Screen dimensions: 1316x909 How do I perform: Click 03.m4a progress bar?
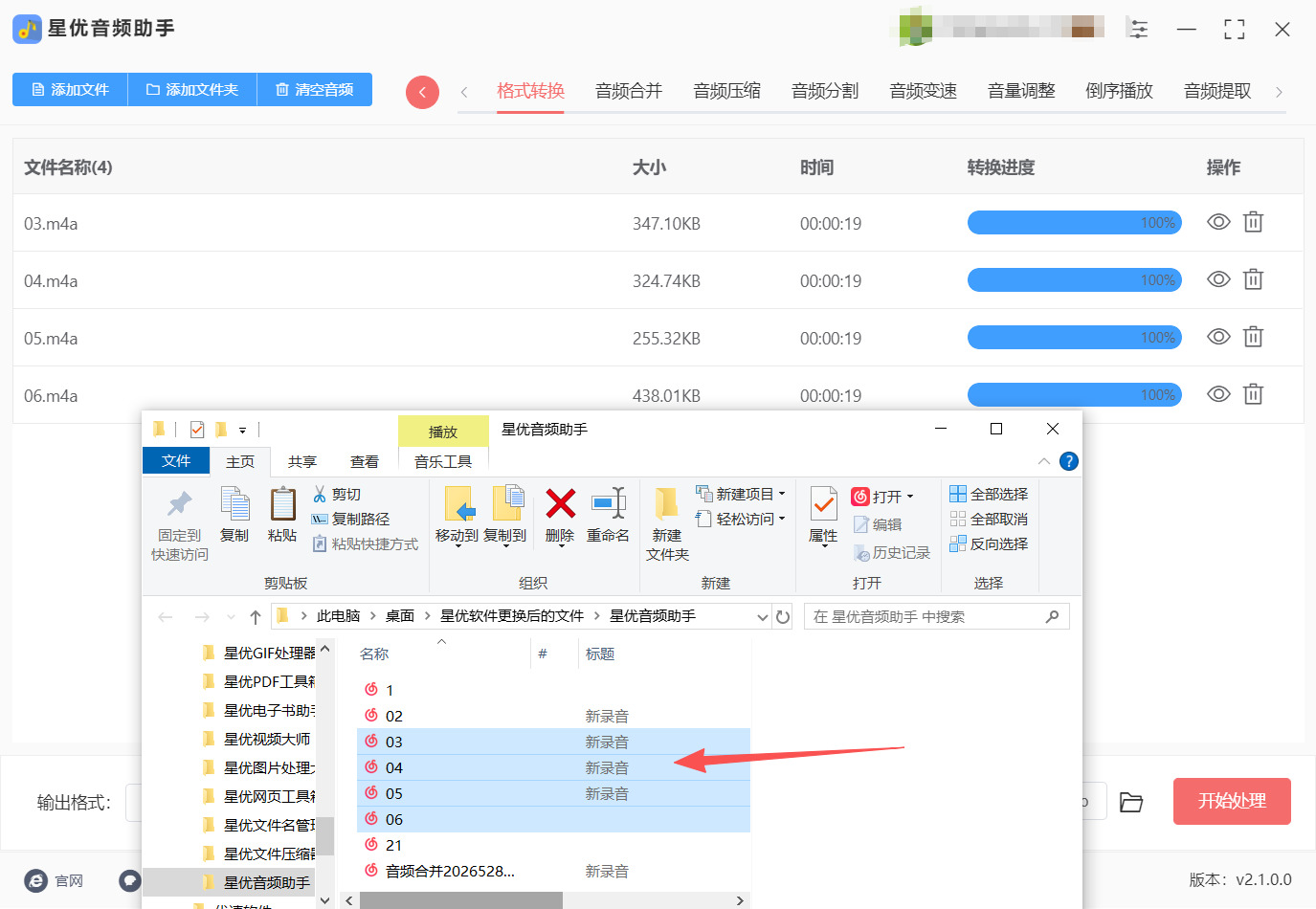(1075, 222)
